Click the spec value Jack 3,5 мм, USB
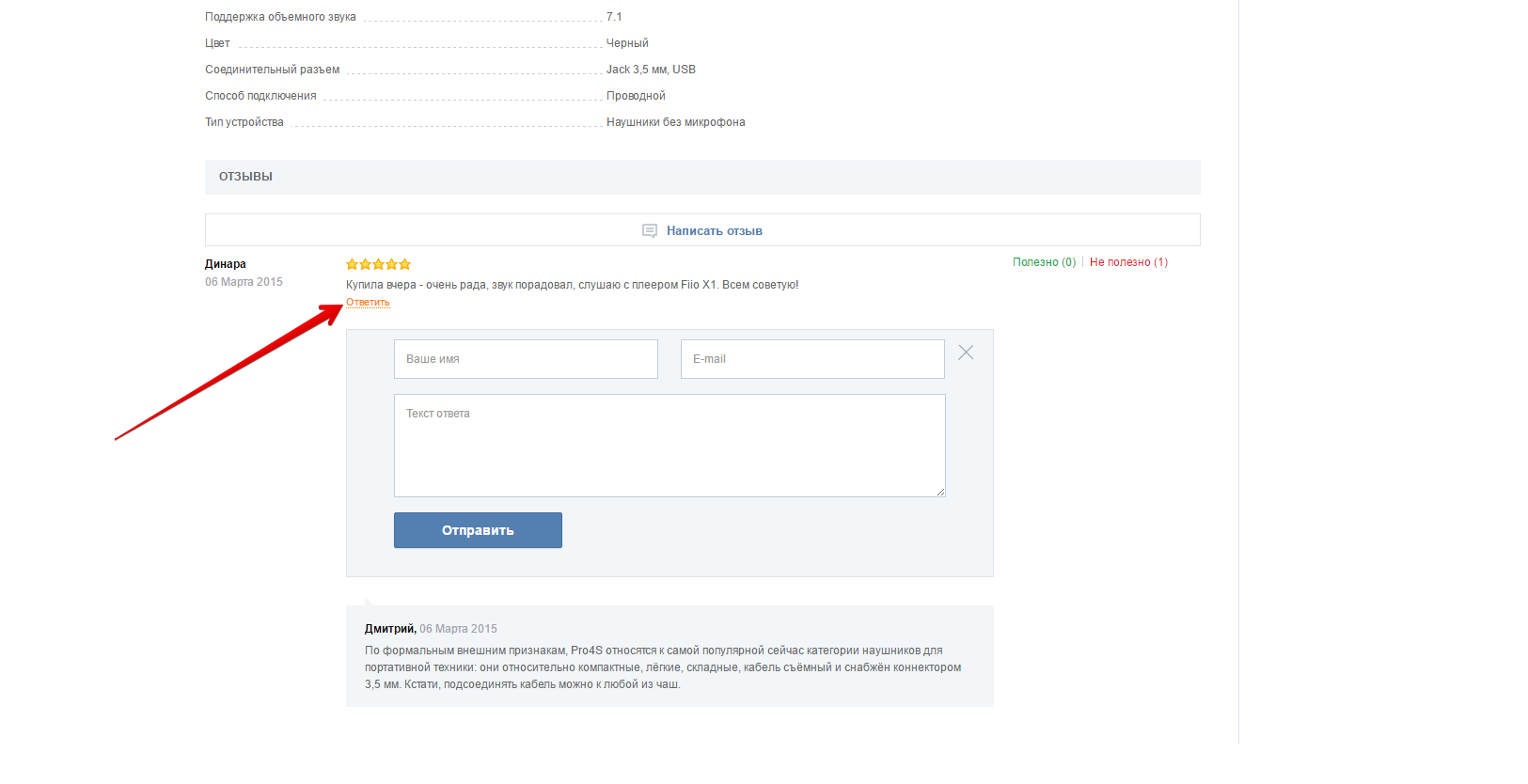This screenshot has height=784, width=1528. point(651,70)
